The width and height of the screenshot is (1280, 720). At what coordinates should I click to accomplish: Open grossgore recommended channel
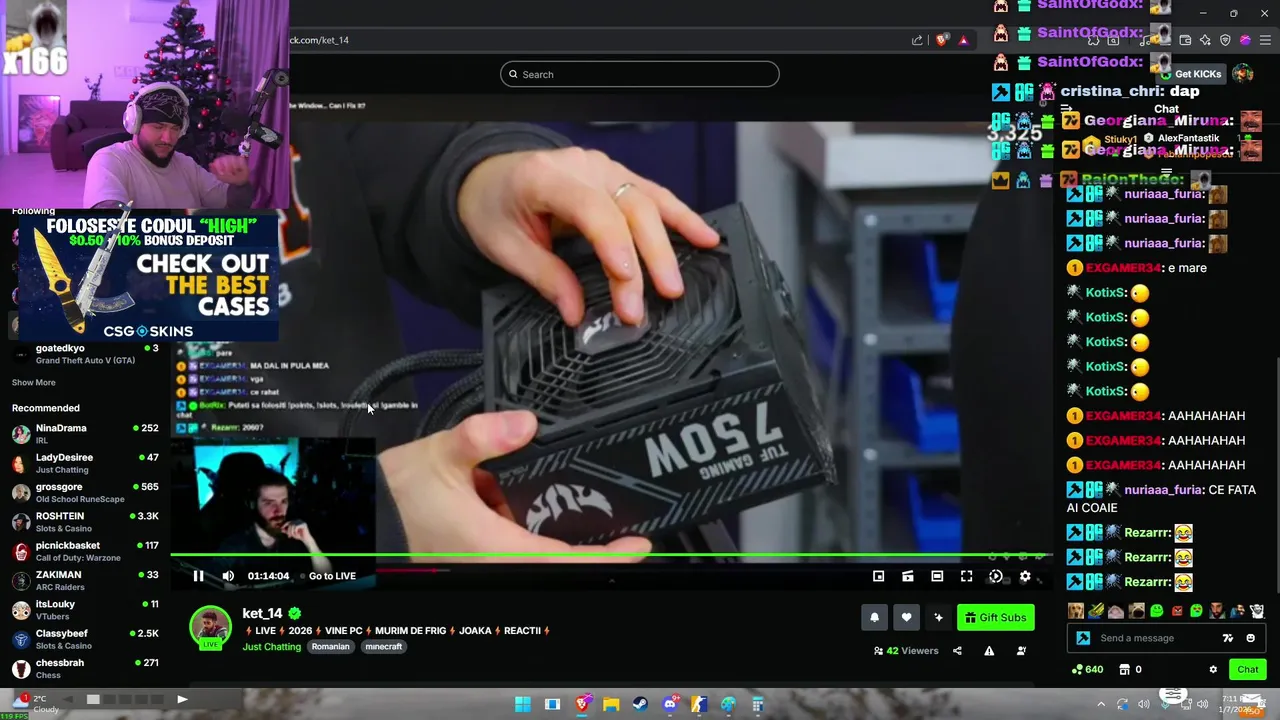(x=85, y=492)
